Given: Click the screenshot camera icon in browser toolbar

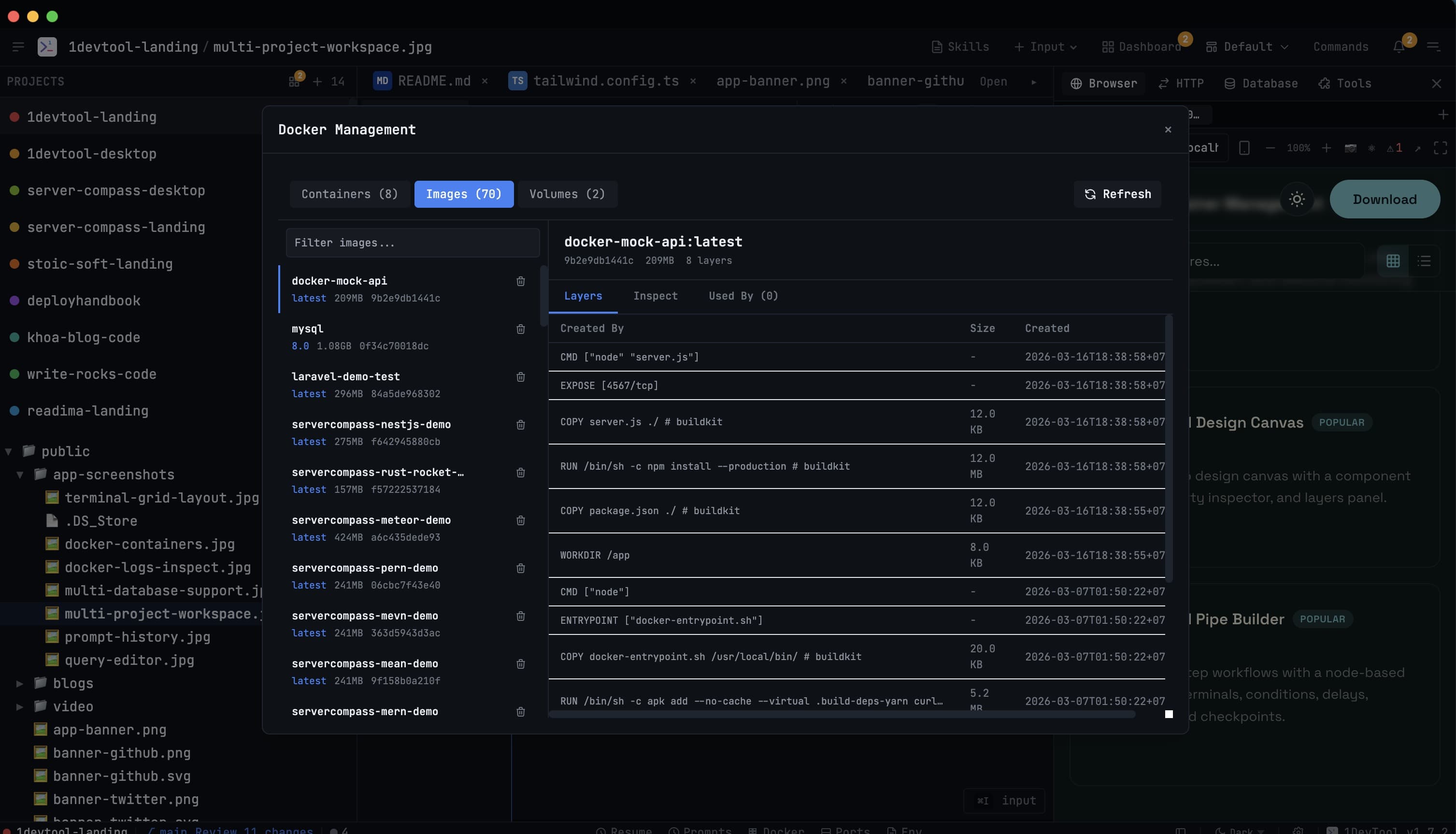Looking at the screenshot, I should tap(1351, 148).
